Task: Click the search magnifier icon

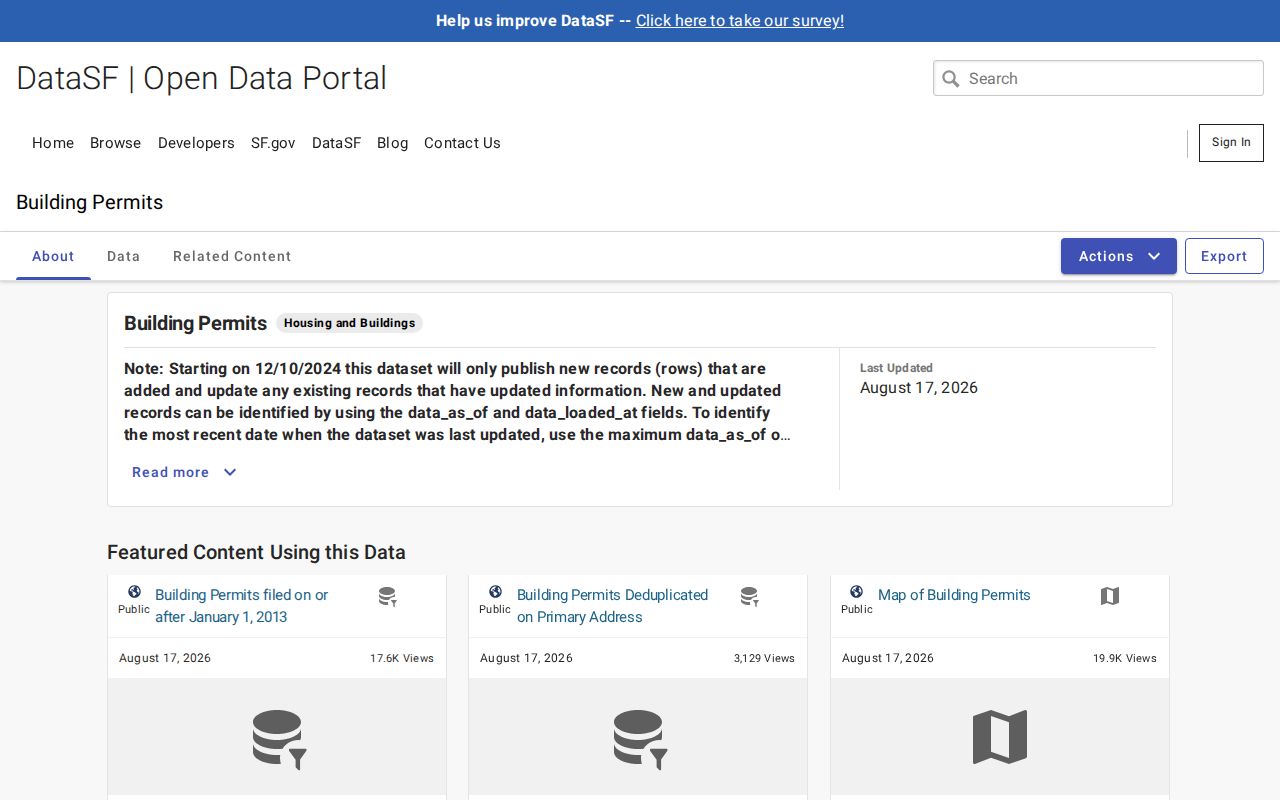Action: coord(951,78)
